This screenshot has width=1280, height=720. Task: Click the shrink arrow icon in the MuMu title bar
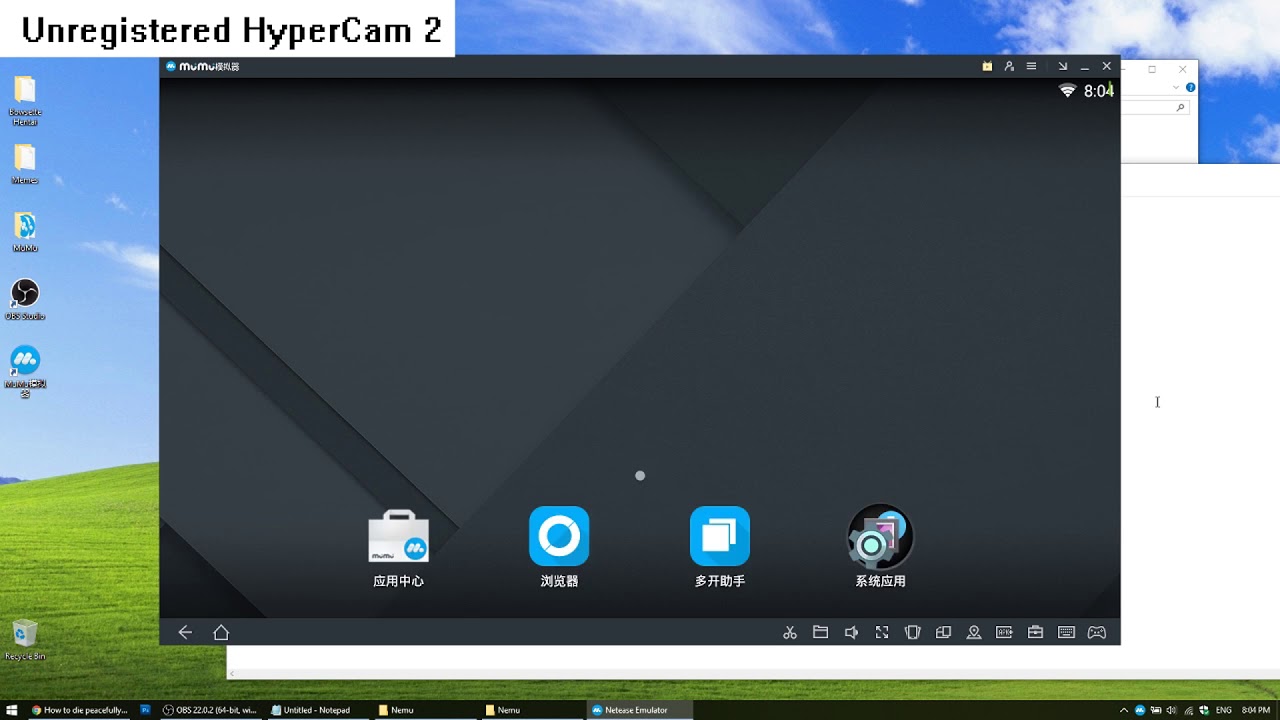[x=1063, y=66]
